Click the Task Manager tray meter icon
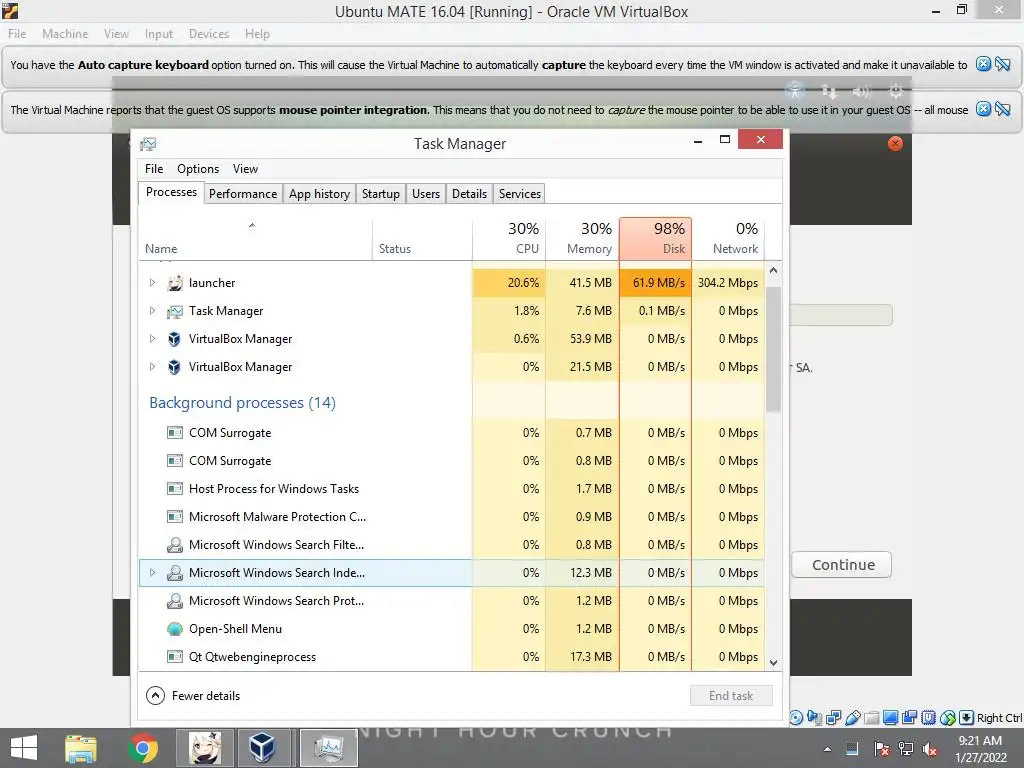 click(852, 748)
